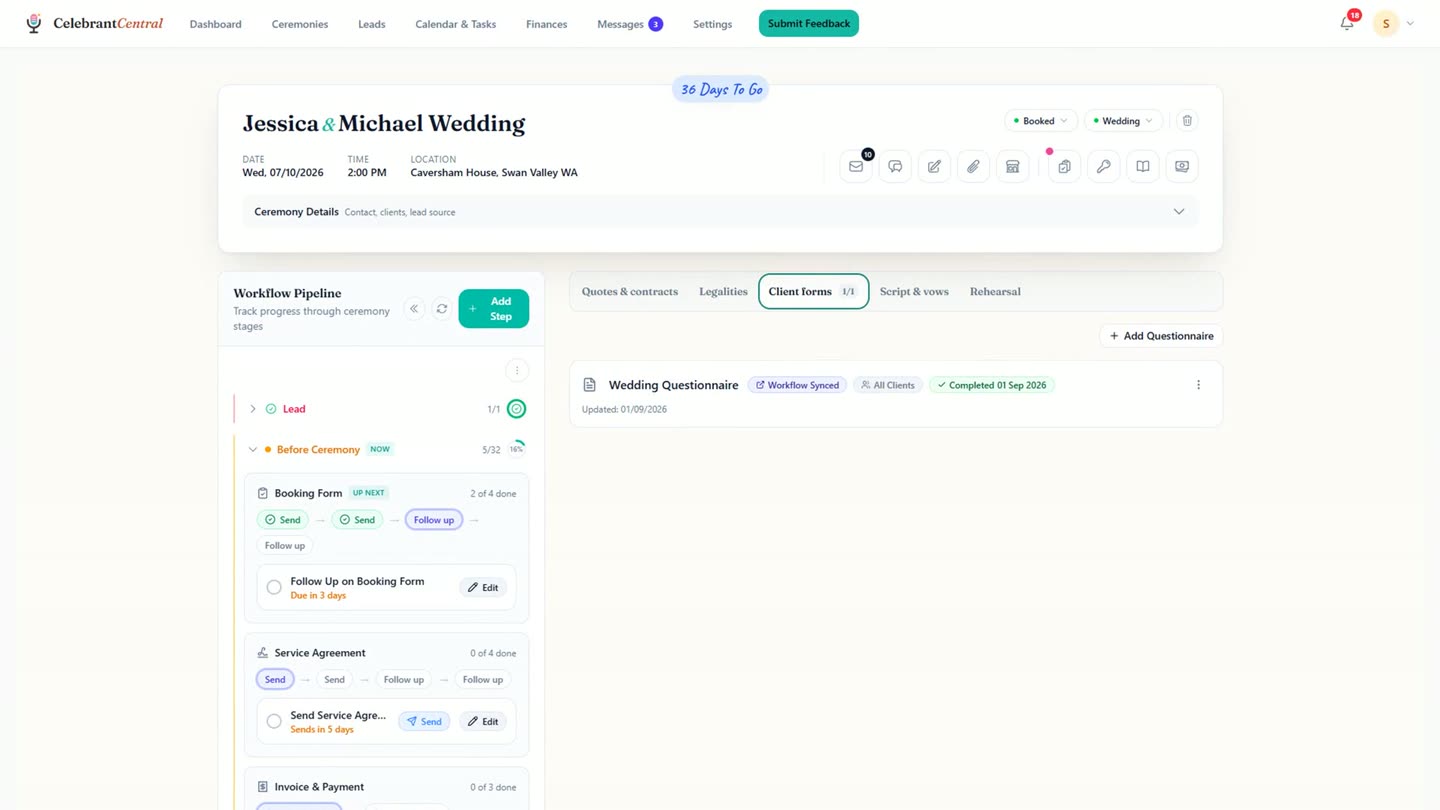
Task: Open the Wedding type dropdown
Action: (x=1123, y=121)
